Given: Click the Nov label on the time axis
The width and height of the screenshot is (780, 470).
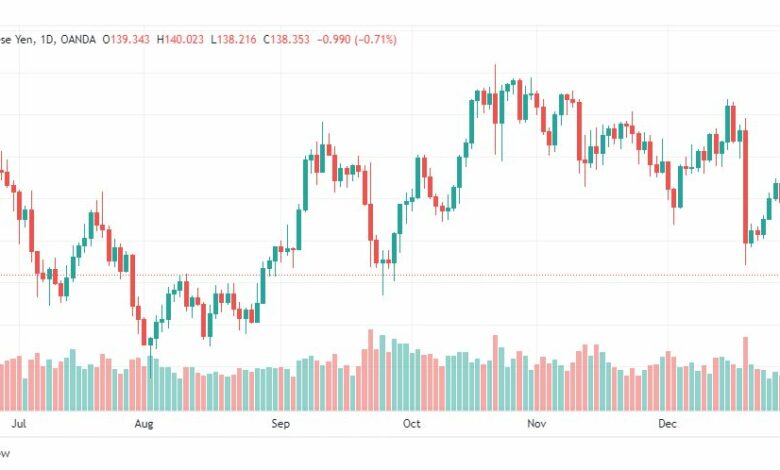Looking at the screenshot, I should (536, 424).
